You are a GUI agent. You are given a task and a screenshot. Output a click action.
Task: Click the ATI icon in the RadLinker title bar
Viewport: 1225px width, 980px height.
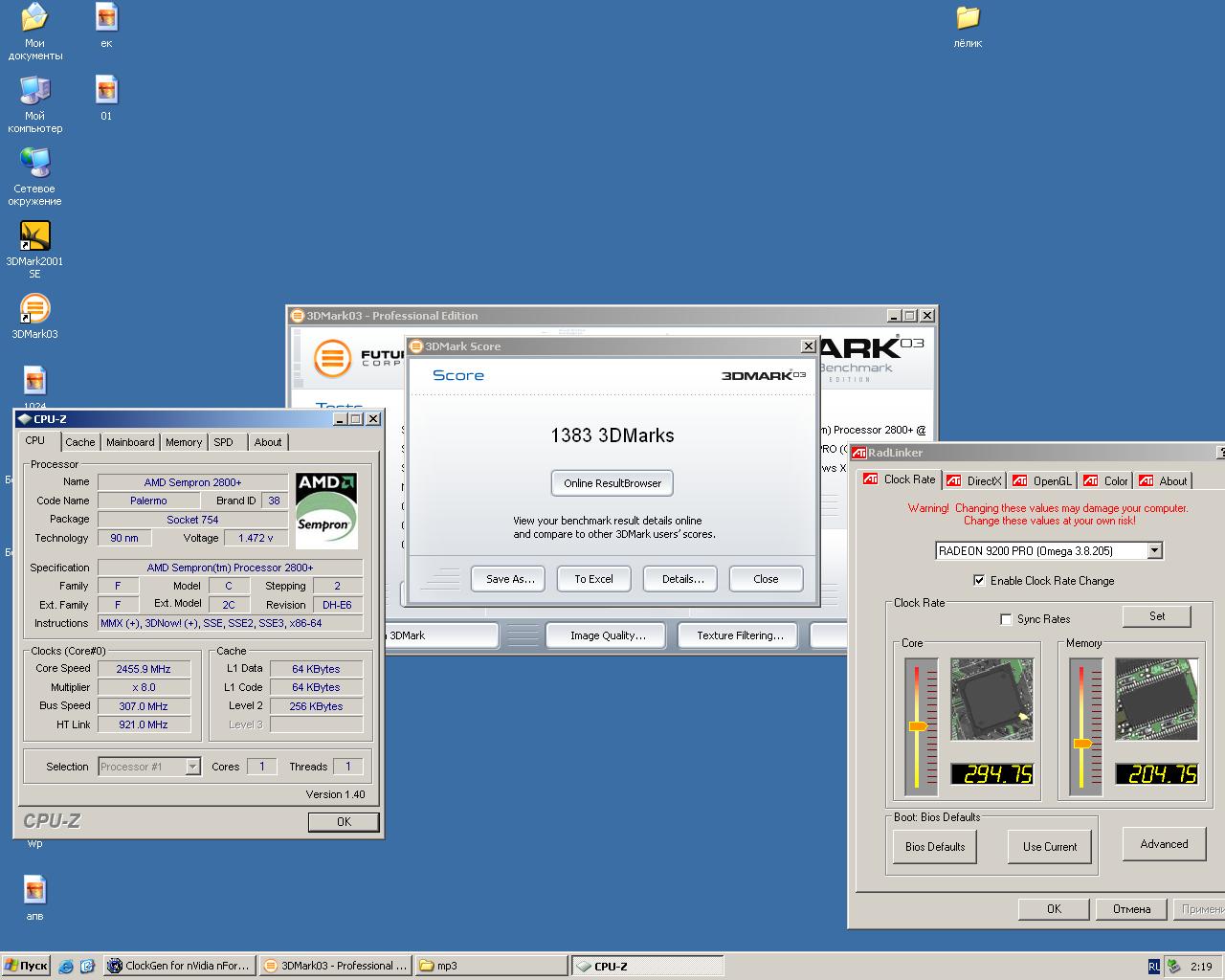pyautogui.click(x=859, y=453)
